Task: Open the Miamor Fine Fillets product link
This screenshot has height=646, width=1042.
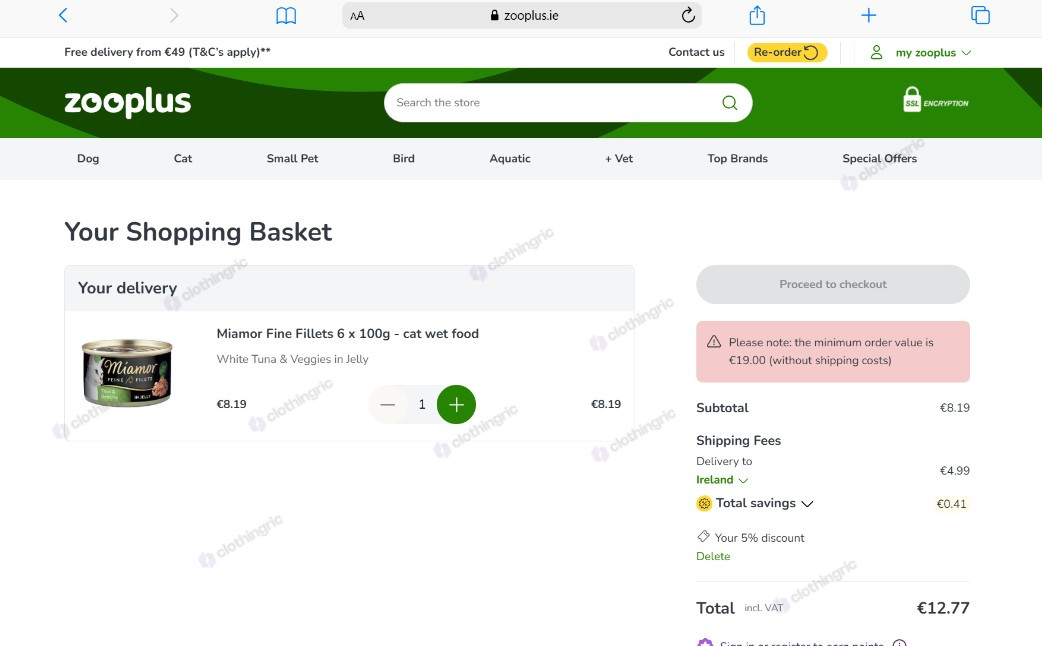Action: click(348, 334)
